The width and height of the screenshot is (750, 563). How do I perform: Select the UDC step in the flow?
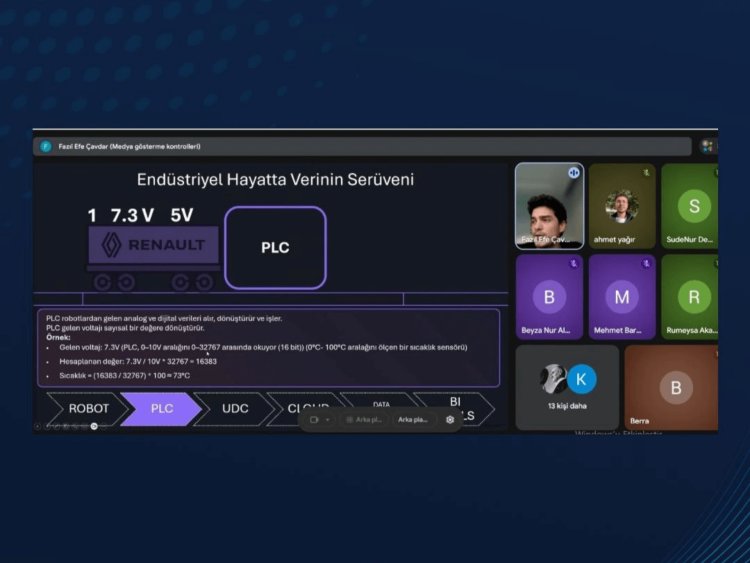click(x=235, y=409)
